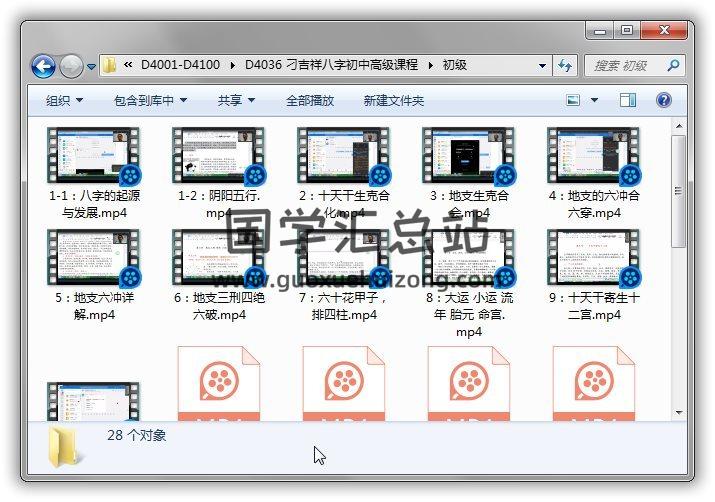This screenshot has height=502, width=715.
Task: Open the 共享 menu
Action: (x=236, y=100)
